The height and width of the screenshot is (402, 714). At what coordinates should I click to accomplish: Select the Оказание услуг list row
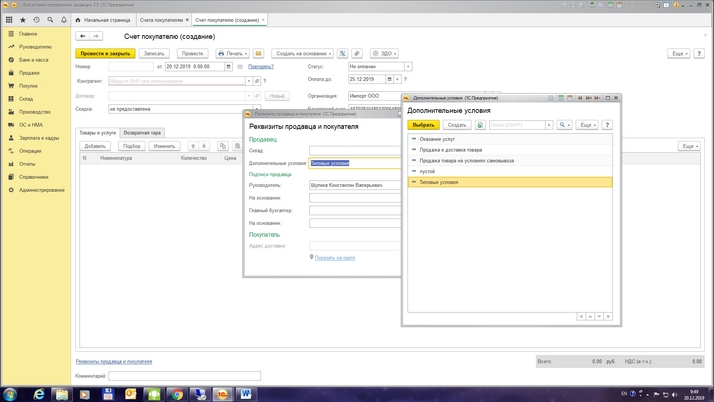pos(437,139)
